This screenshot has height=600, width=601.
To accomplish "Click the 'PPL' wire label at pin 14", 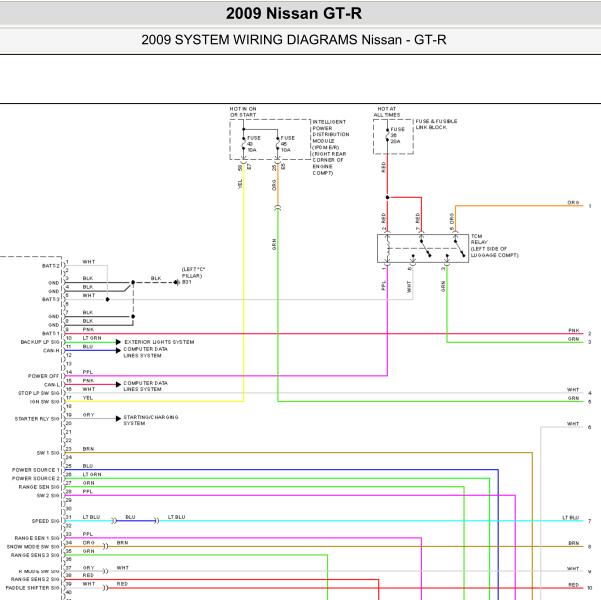I will click(88, 372).
